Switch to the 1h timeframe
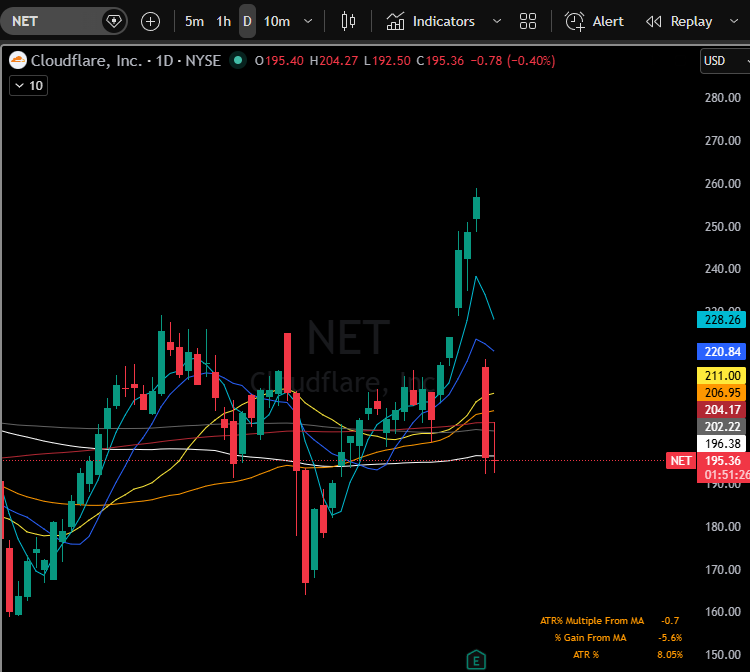 [x=223, y=22]
